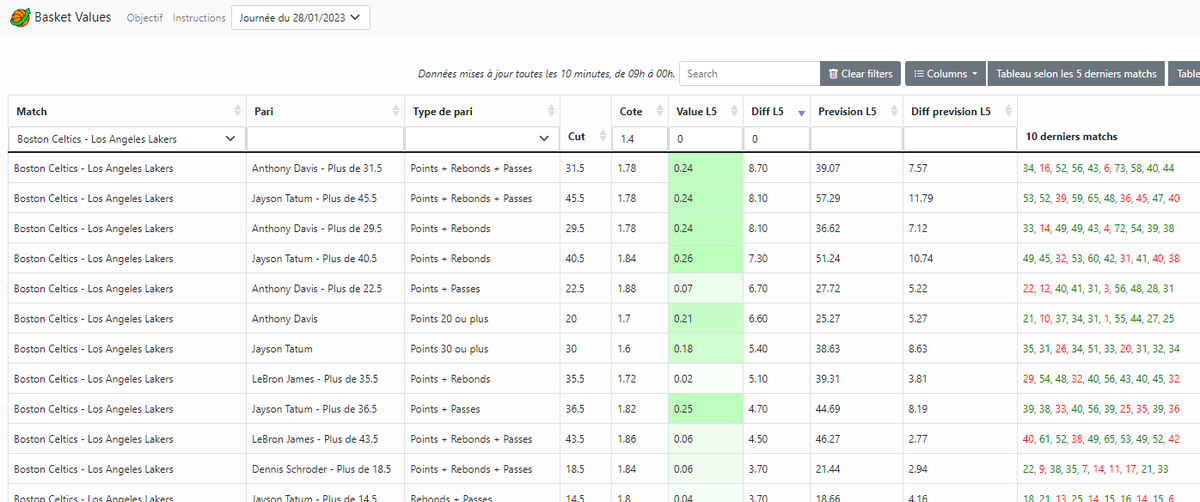
Task: Sort by the Pari column arrows
Action: pos(395,111)
